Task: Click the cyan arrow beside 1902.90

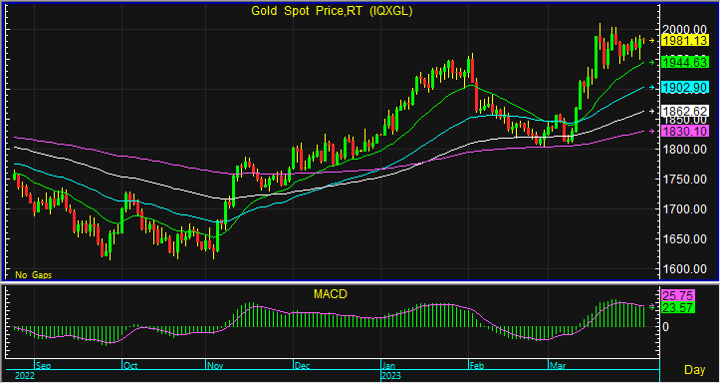Action: (652, 87)
